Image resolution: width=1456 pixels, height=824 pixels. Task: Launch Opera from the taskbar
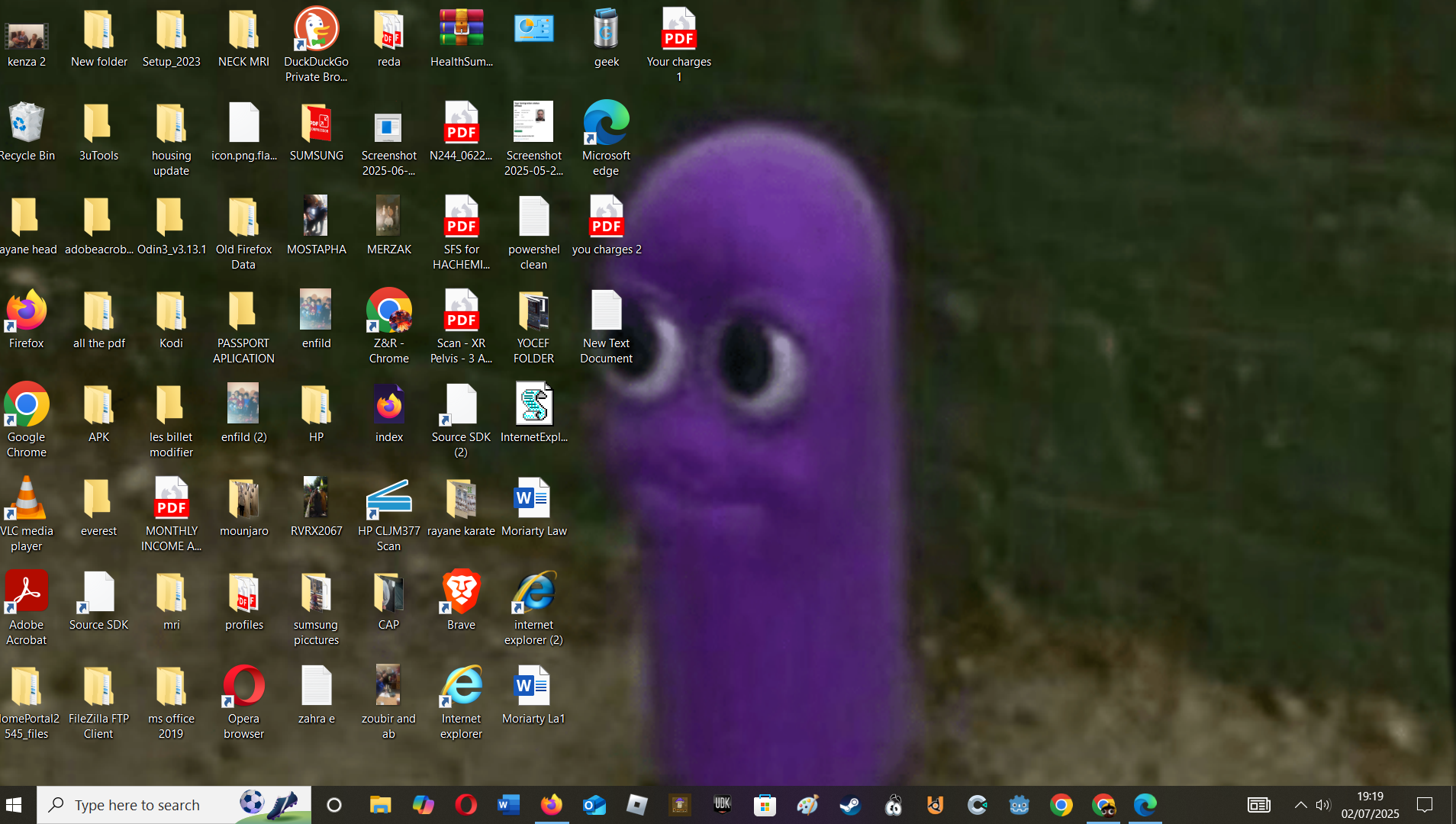(465, 805)
